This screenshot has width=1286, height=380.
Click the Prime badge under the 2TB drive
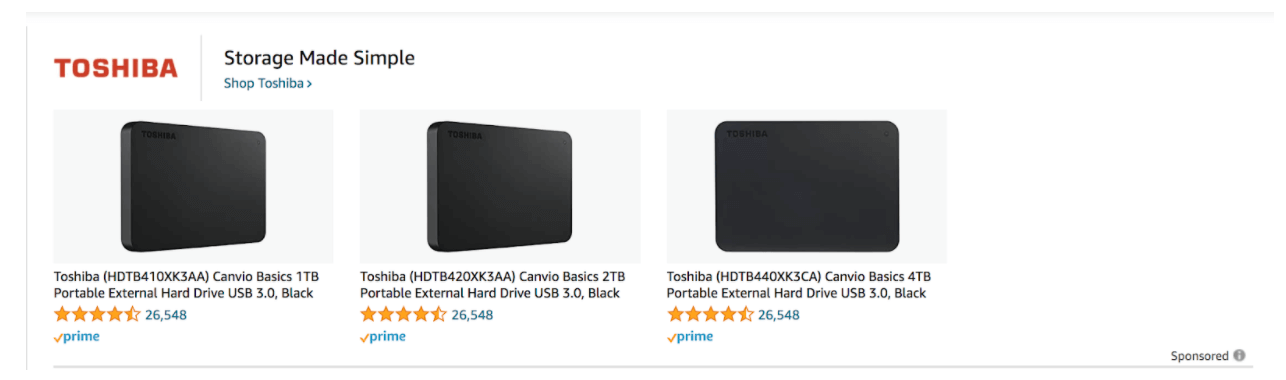[x=383, y=337]
